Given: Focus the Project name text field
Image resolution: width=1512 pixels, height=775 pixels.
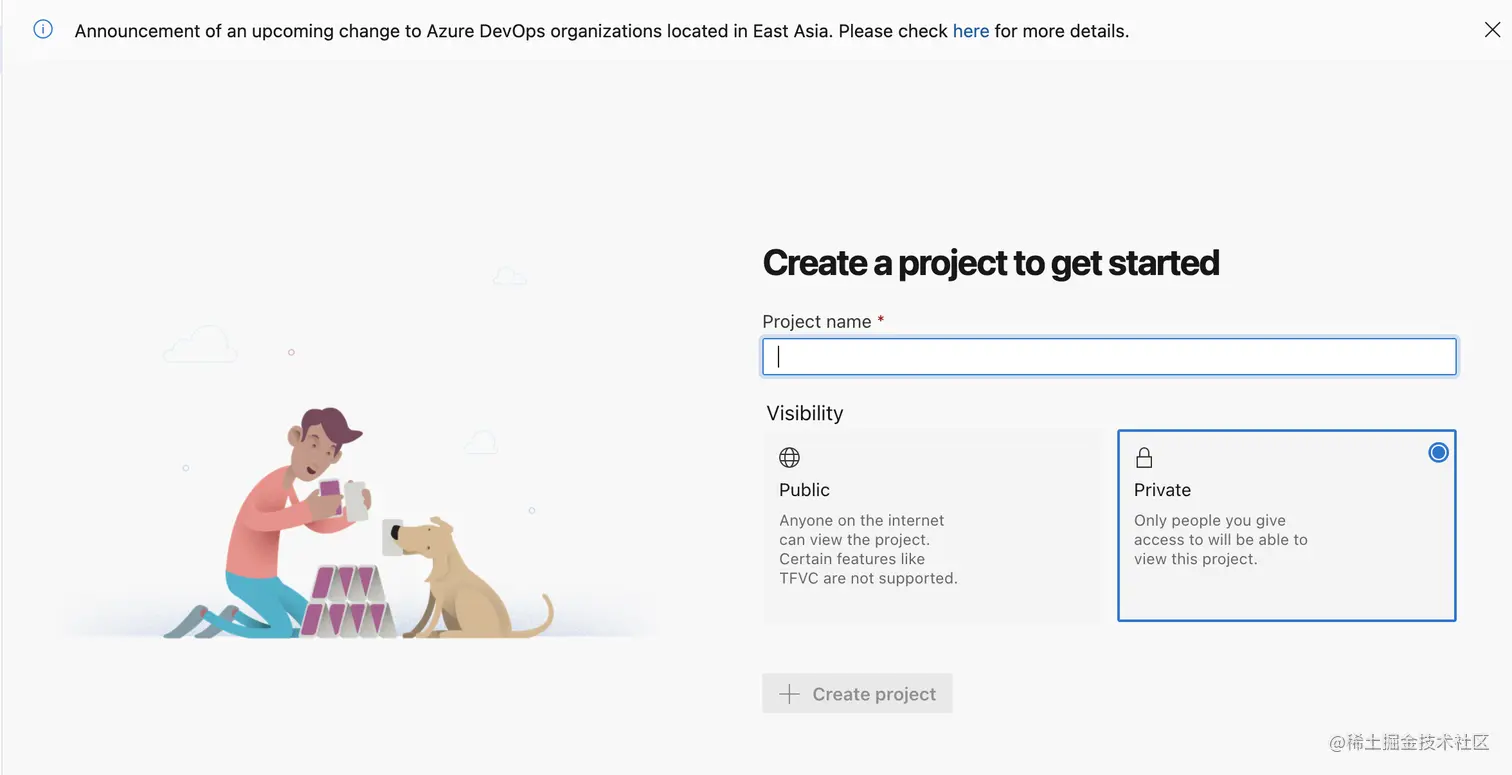Looking at the screenshot, I should coord(1108,357).
